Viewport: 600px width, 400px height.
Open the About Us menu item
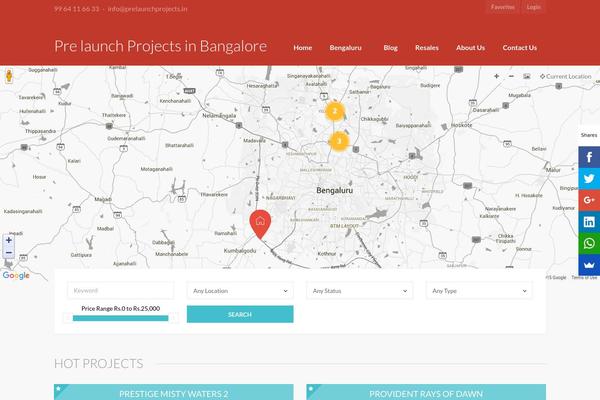pos(470,48)
